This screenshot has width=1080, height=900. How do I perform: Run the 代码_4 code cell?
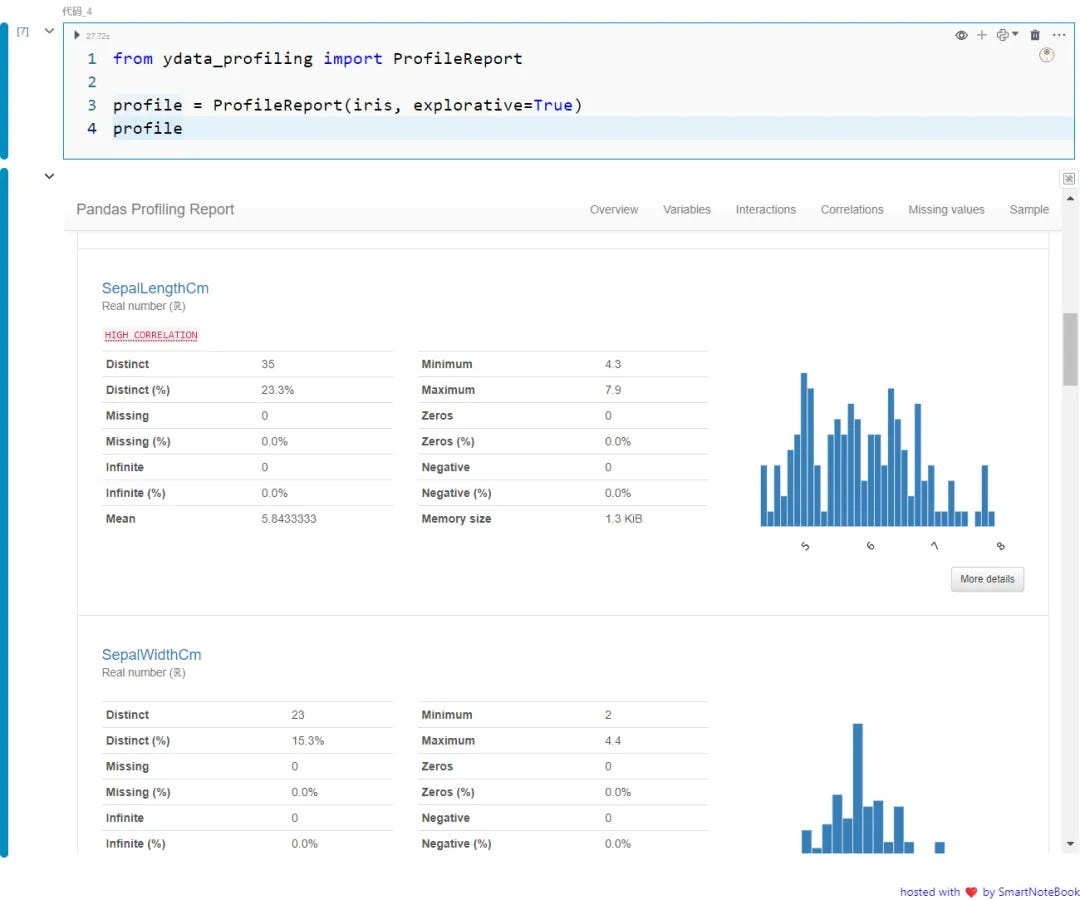(x=79, y=35)
